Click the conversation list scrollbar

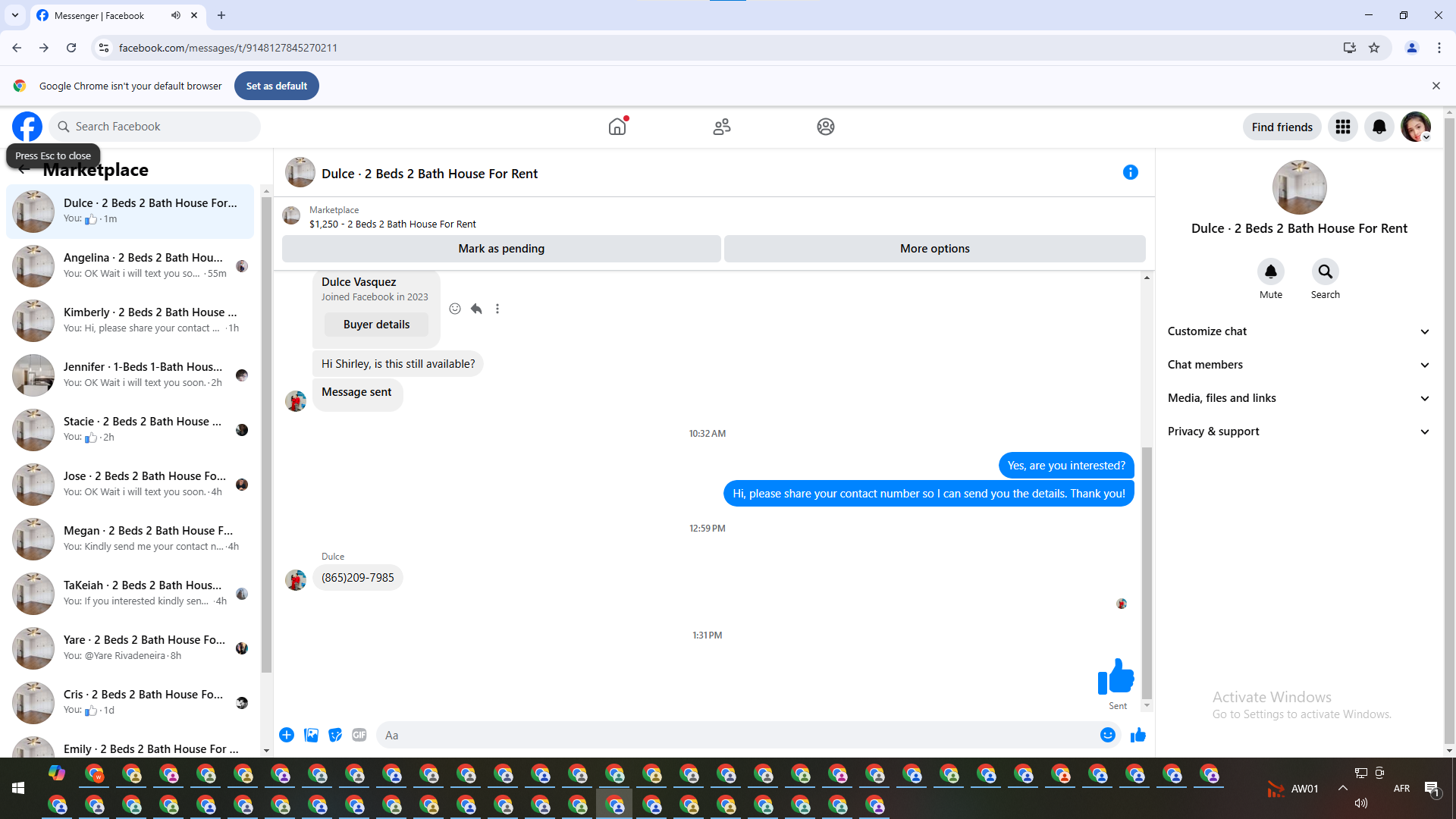[266, 435]
